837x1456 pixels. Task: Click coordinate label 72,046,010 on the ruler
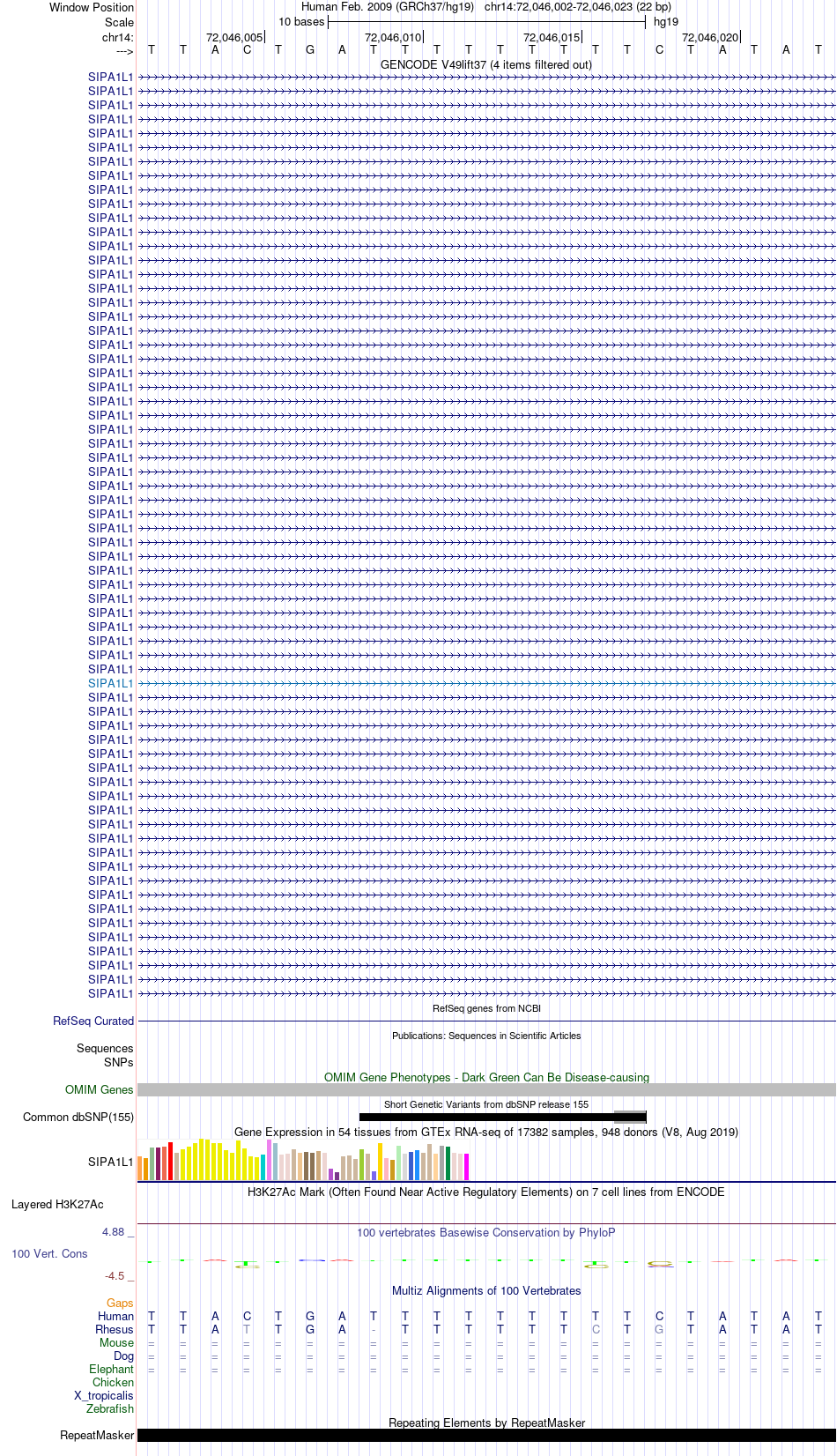393,37
